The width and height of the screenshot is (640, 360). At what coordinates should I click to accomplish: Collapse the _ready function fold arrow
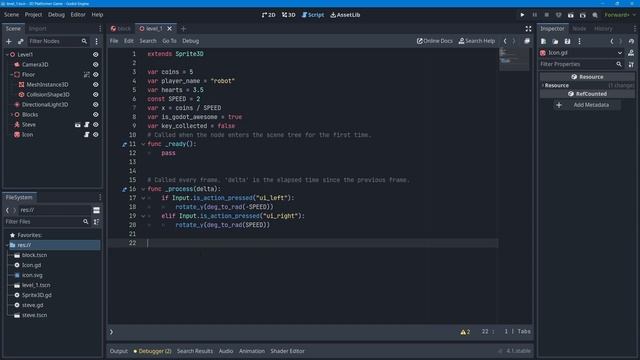click(143, 144)
